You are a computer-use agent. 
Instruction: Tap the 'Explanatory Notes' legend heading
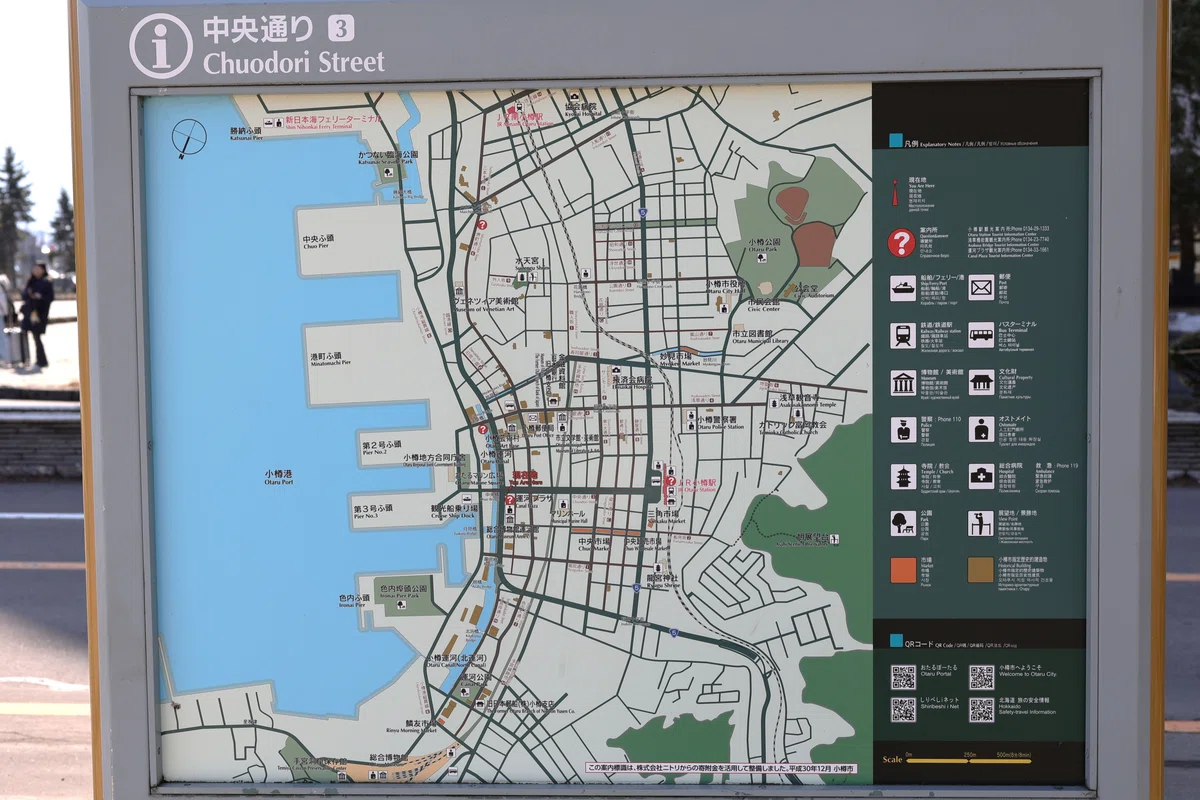point(939,144)
